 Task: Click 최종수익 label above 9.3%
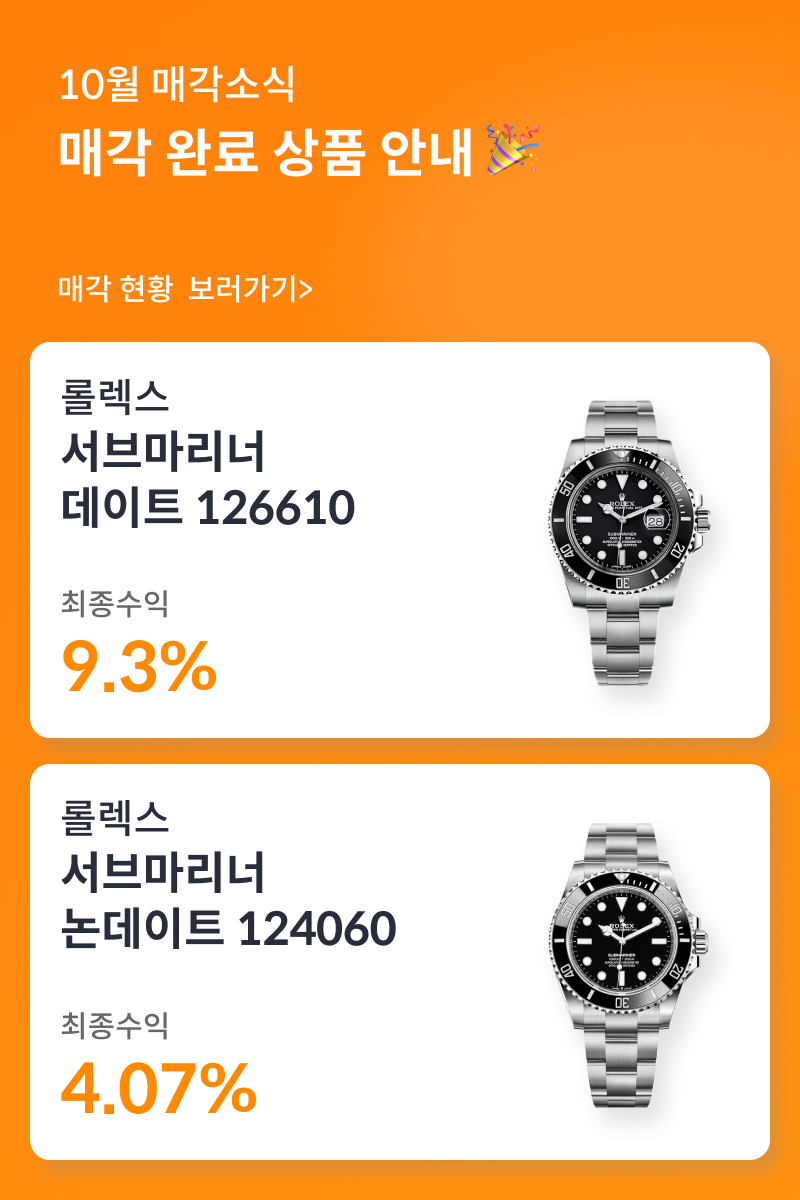tap(114, 603)
